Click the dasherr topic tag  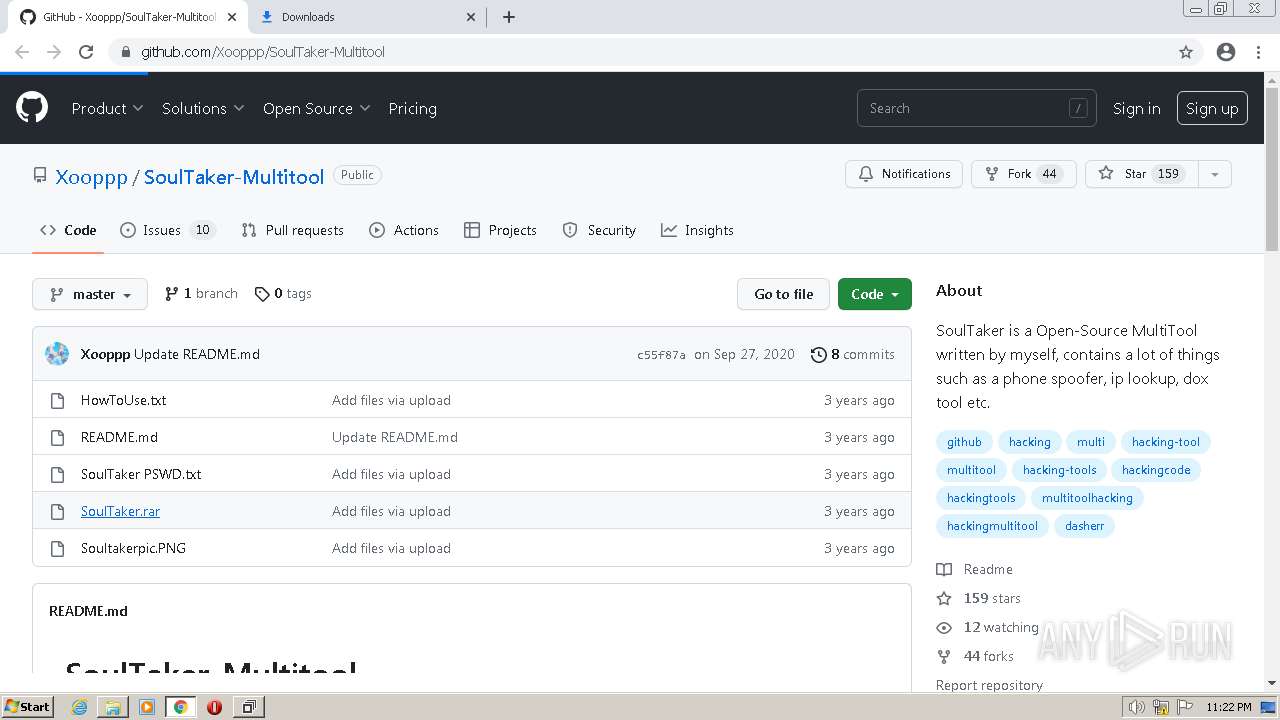(x=1084, y=526)
